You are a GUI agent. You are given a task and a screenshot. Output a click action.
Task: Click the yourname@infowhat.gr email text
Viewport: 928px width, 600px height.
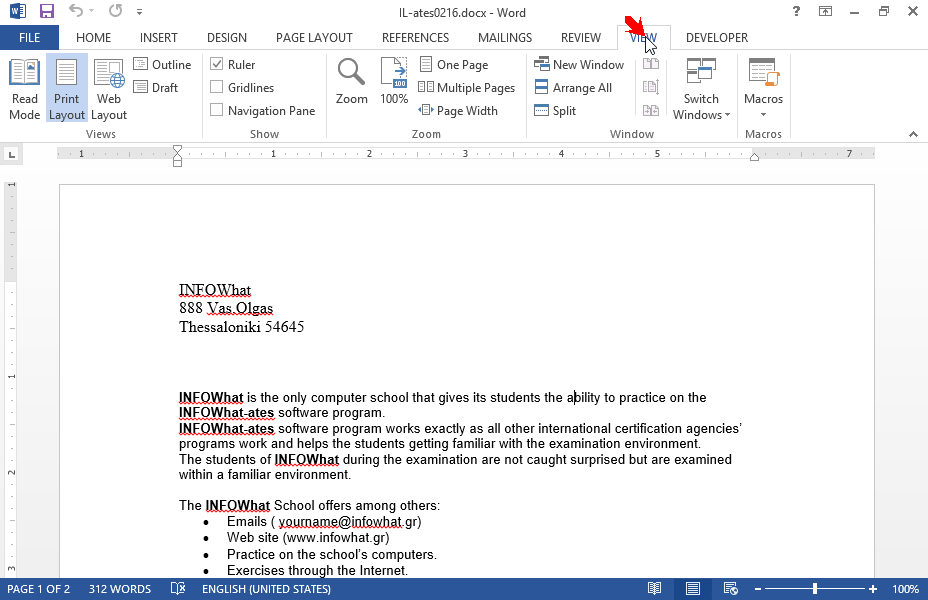coord(348,522)
